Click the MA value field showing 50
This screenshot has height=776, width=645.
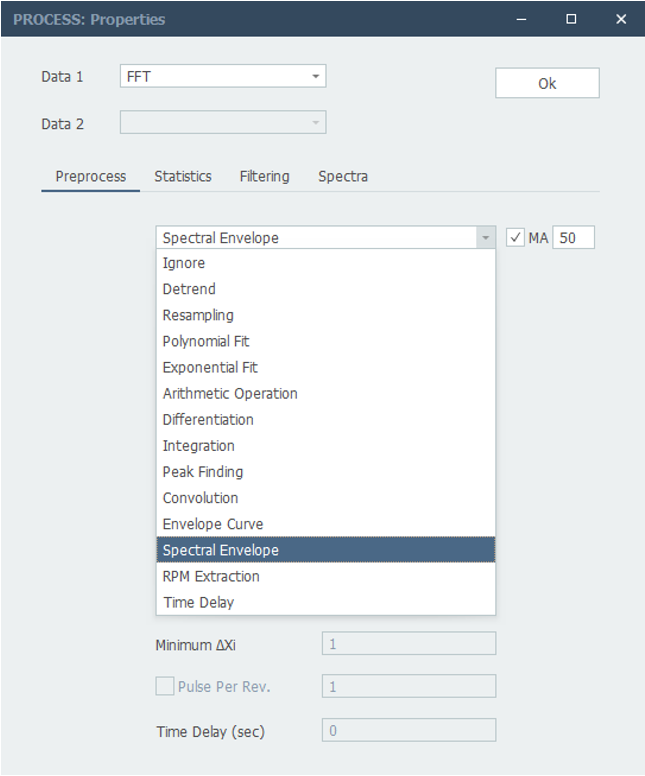click(x=573, y=238)
